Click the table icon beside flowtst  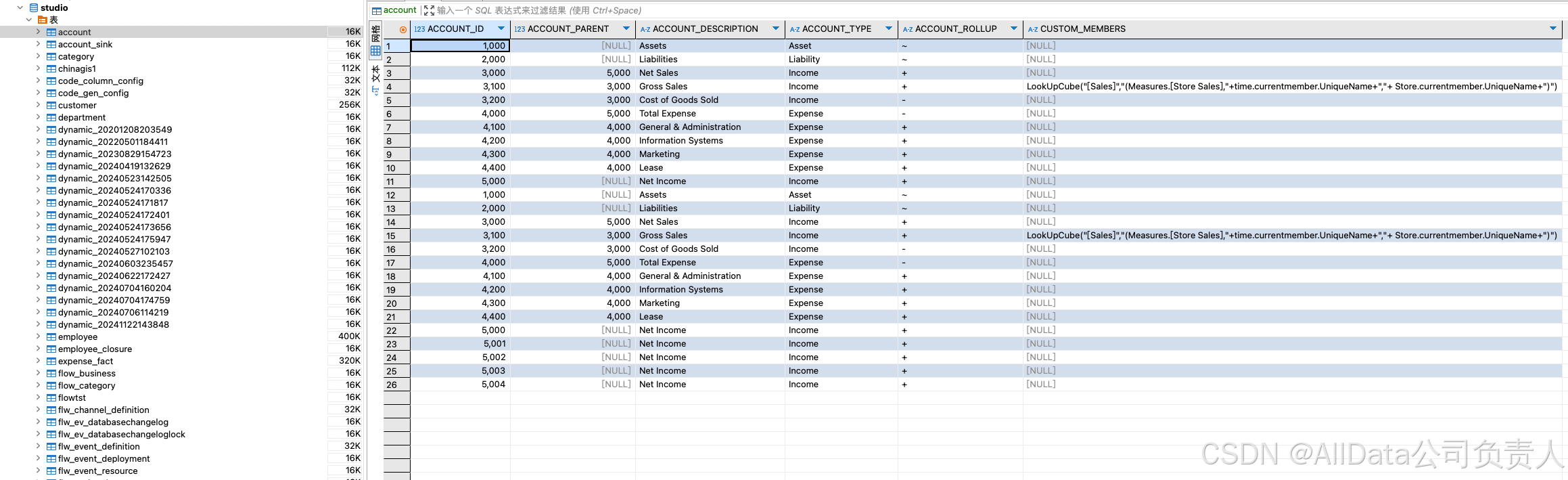[51, 397]
